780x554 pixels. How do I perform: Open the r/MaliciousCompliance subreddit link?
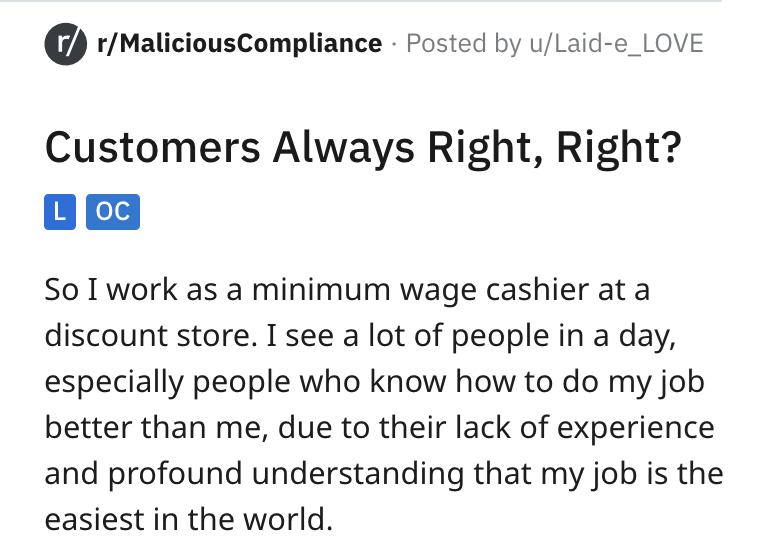(238, 44)
